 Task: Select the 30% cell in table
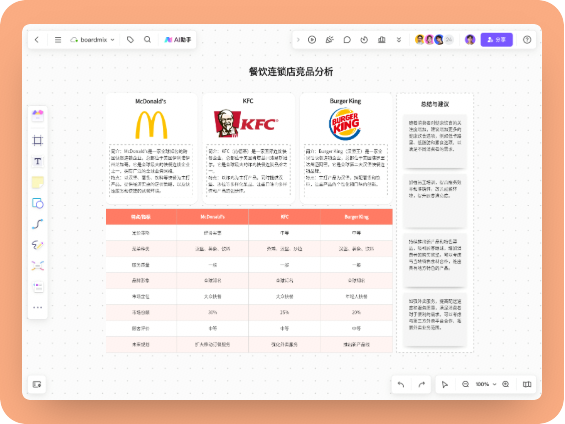(x=213, y=312)
